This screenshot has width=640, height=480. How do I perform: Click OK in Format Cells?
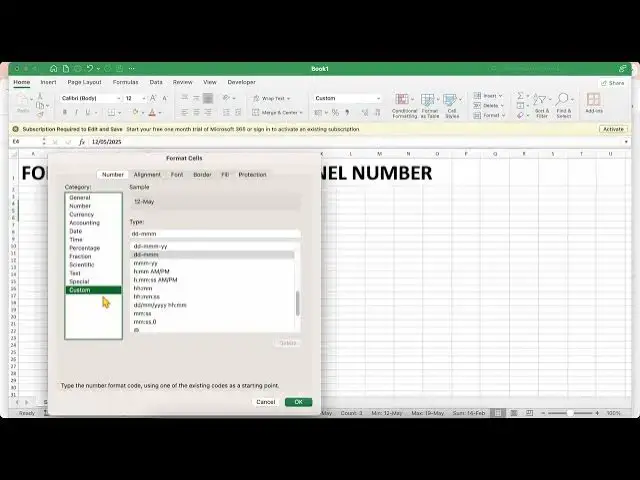pyautogui.click(x=298, y=402)
